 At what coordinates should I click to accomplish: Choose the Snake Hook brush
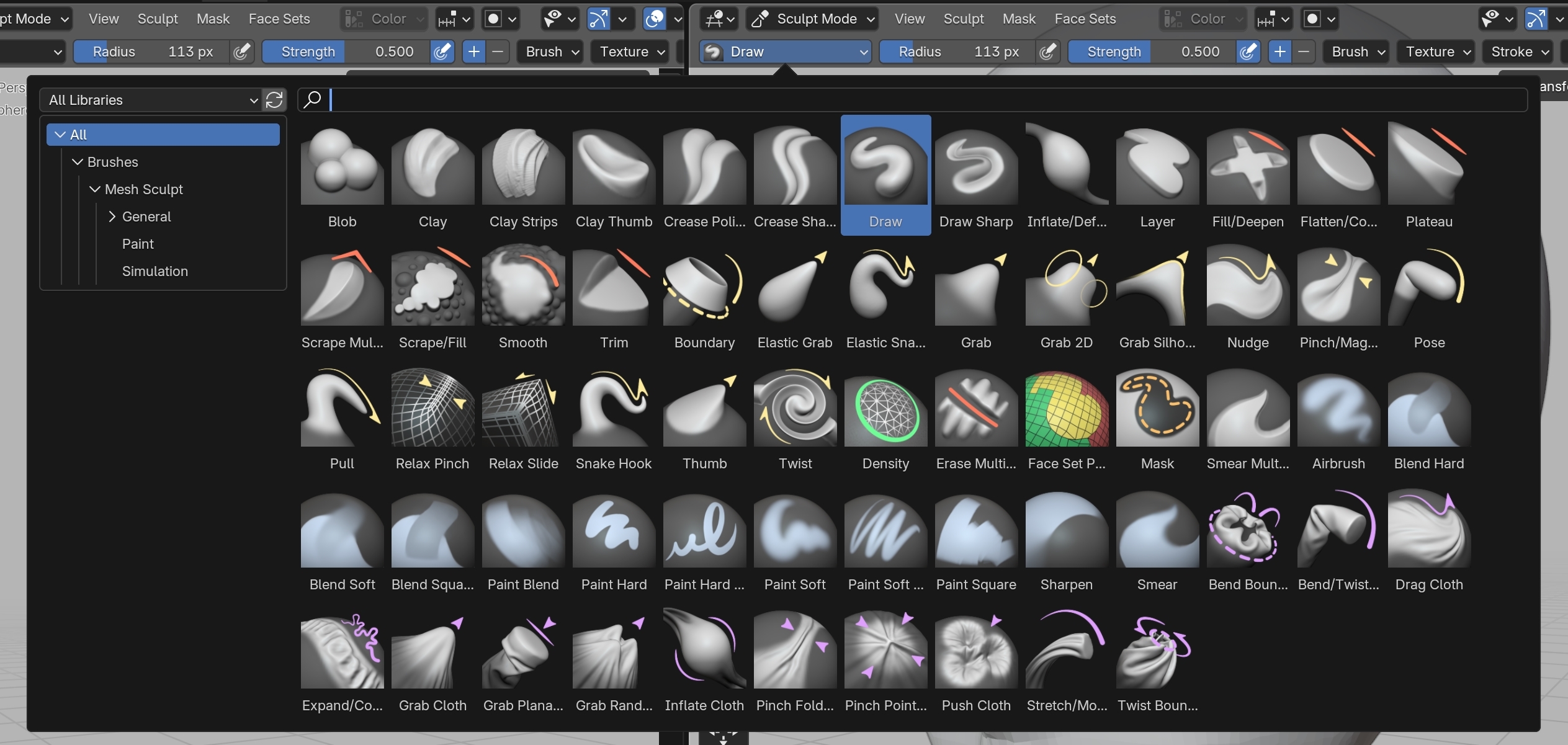pos(614,409)
